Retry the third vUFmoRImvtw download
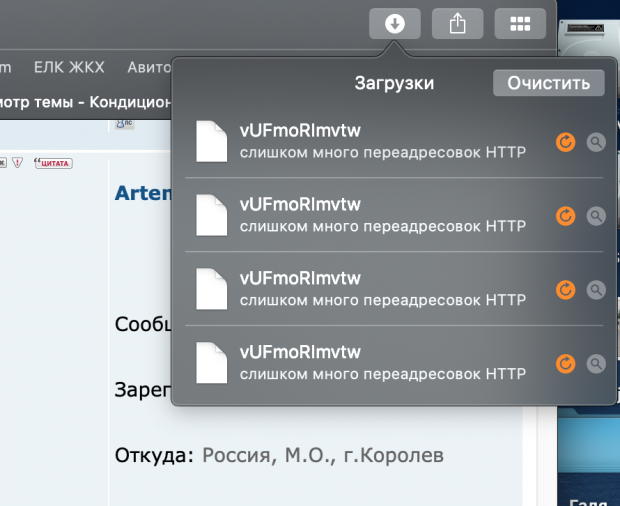The image size is (620, 506). (x=566, y=289)
